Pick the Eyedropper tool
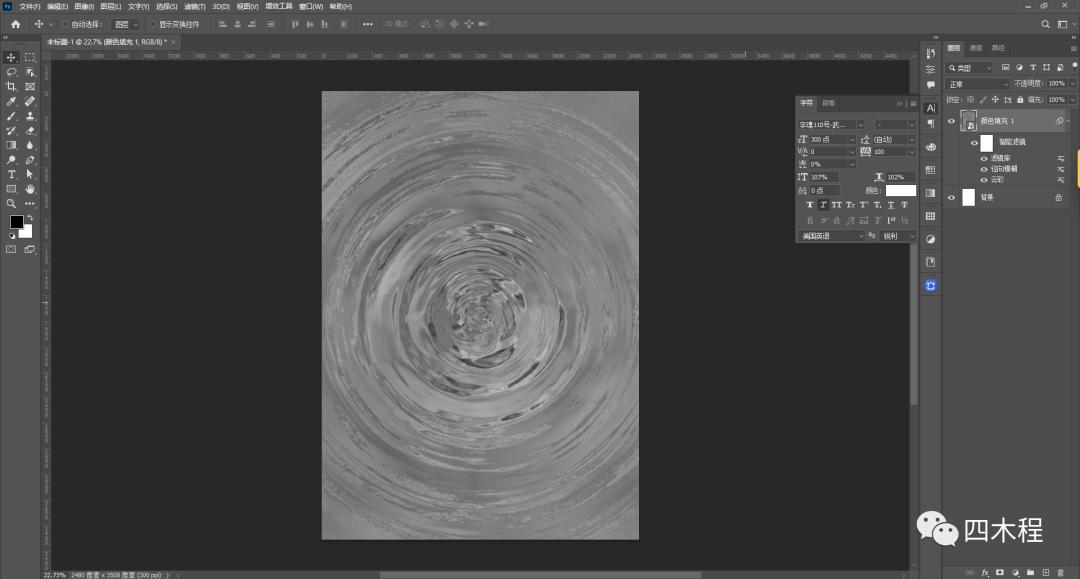 [11, 101]
